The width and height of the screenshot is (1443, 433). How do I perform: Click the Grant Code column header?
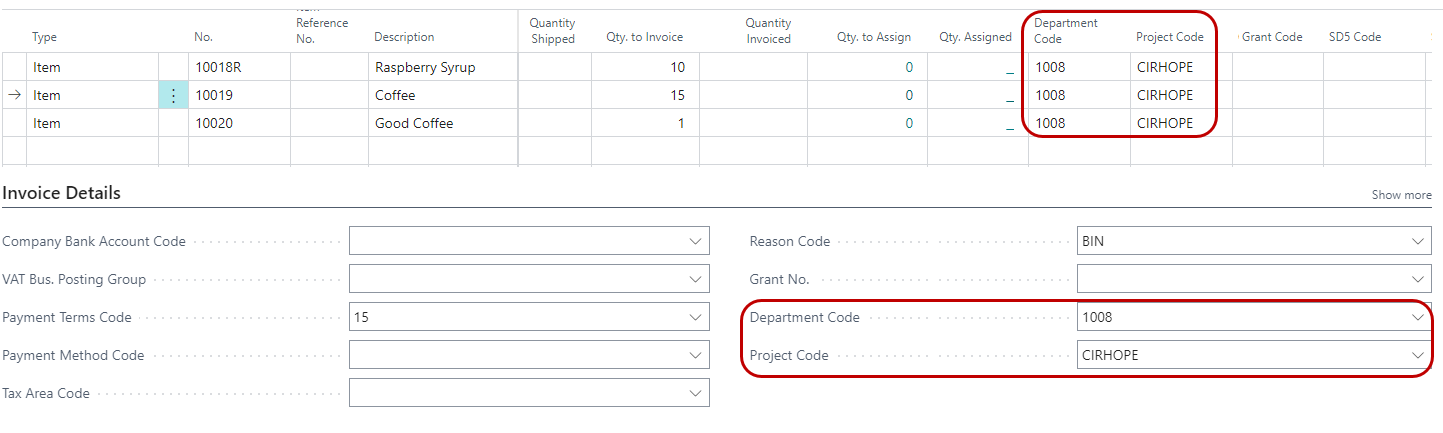(1272, 37)
